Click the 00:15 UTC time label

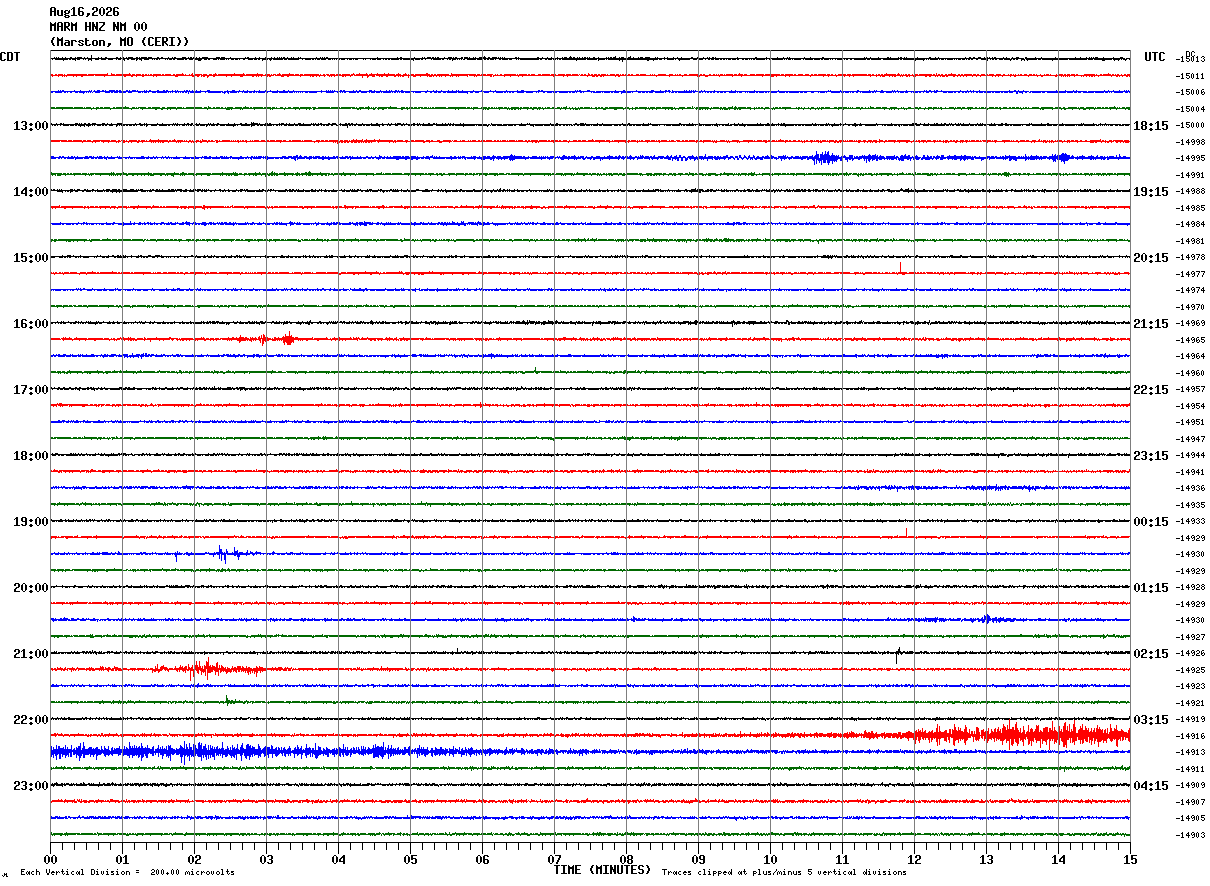(1151, 522)
